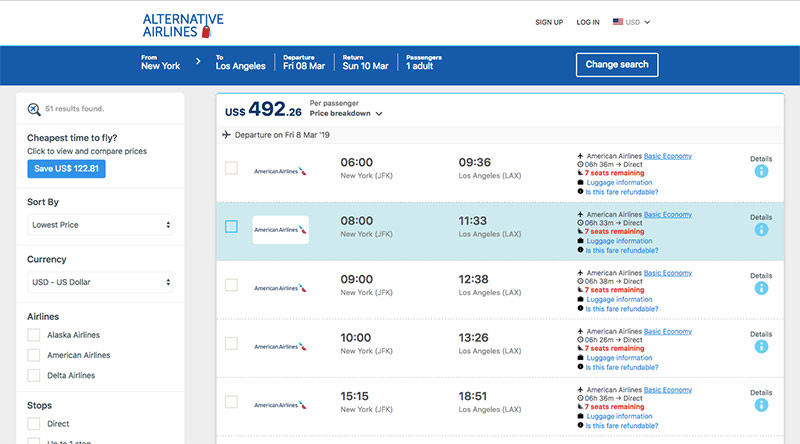Select the 10:00 flight checkbox
800x444 pixels.
pyautogui.click(x=231, y=343)
